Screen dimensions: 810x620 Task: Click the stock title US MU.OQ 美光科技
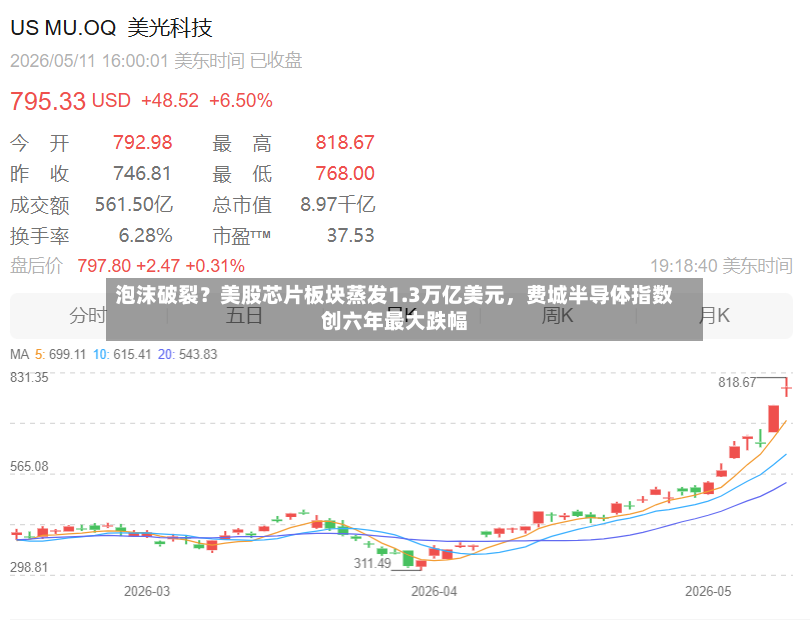(x=111, y=28)
